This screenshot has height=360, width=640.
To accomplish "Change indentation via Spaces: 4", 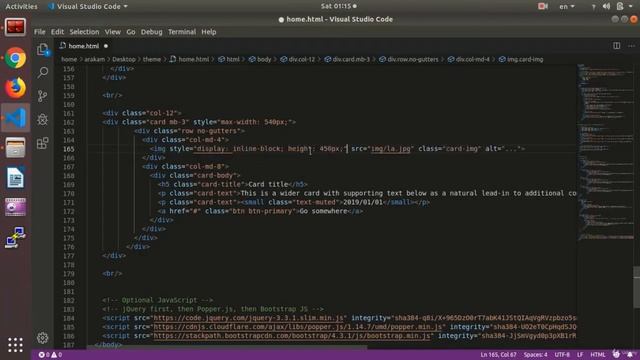I will point(536,355).
